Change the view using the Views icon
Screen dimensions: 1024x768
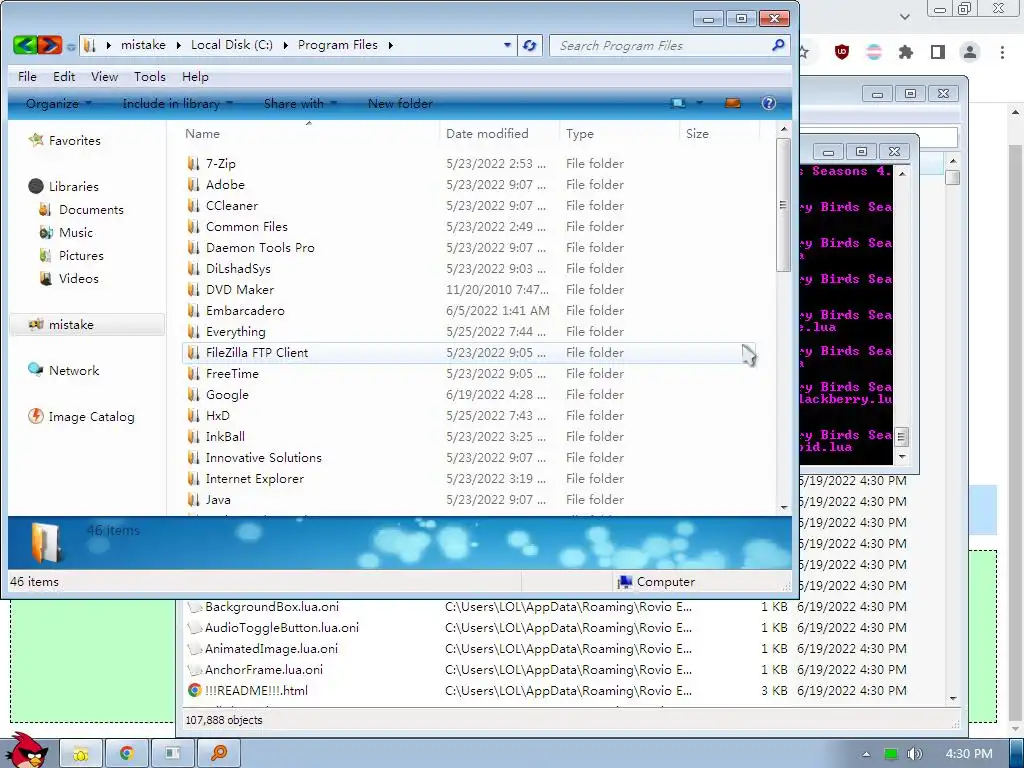(x=679, y=103)
